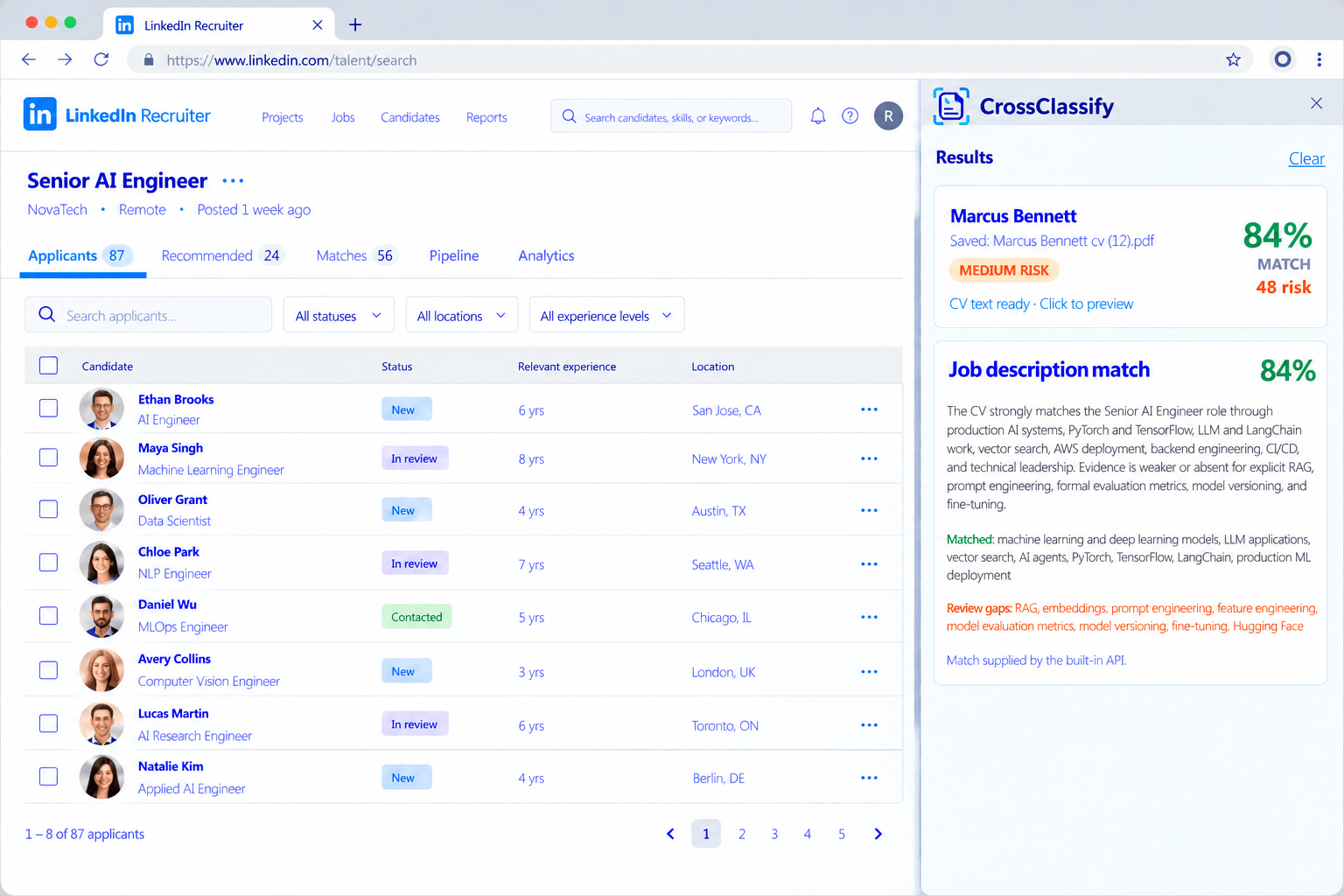Open row actions for Lucas Martin
The width and height of the screenshot is (1344, 896).
point(869,724)
